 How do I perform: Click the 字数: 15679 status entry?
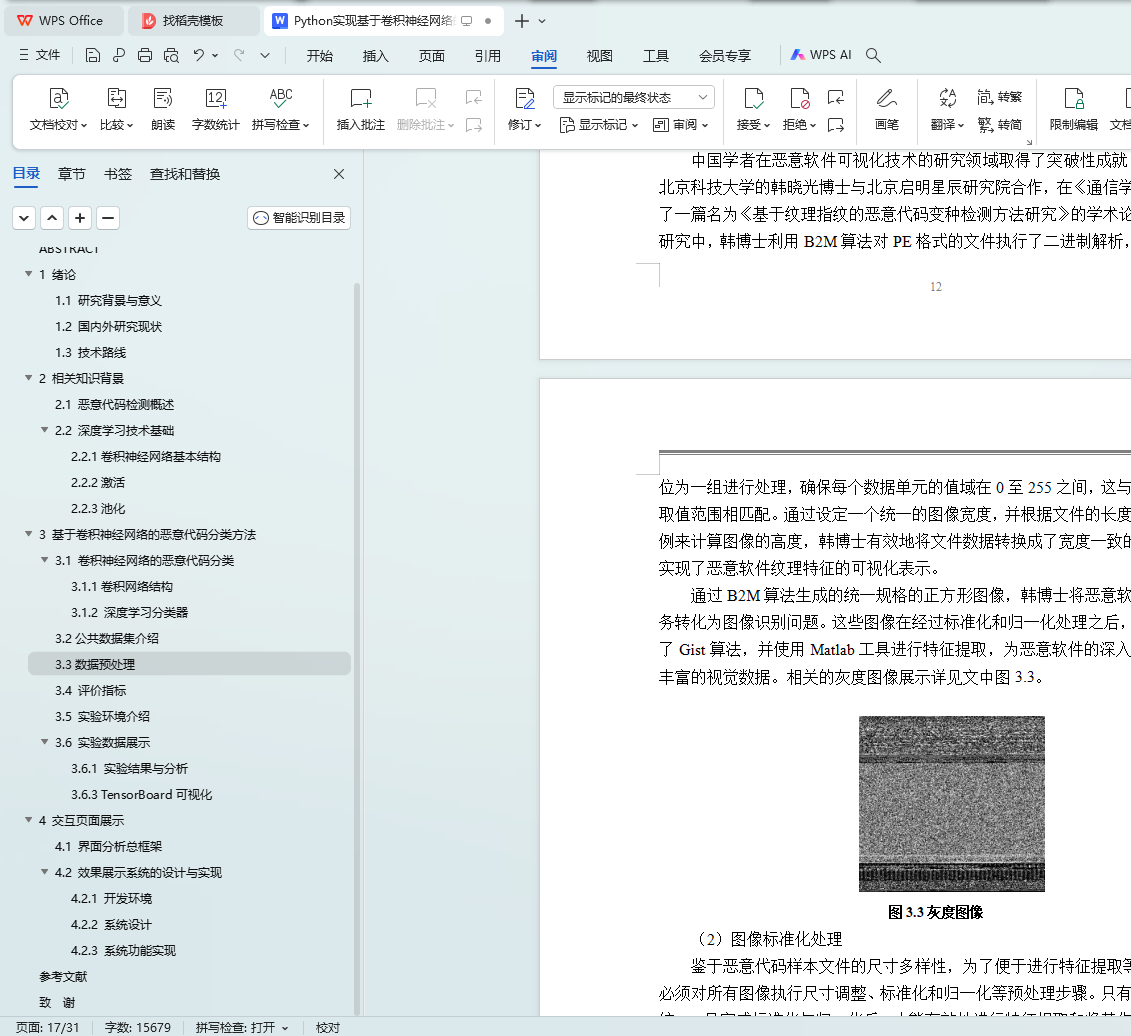coord(138,1027)
